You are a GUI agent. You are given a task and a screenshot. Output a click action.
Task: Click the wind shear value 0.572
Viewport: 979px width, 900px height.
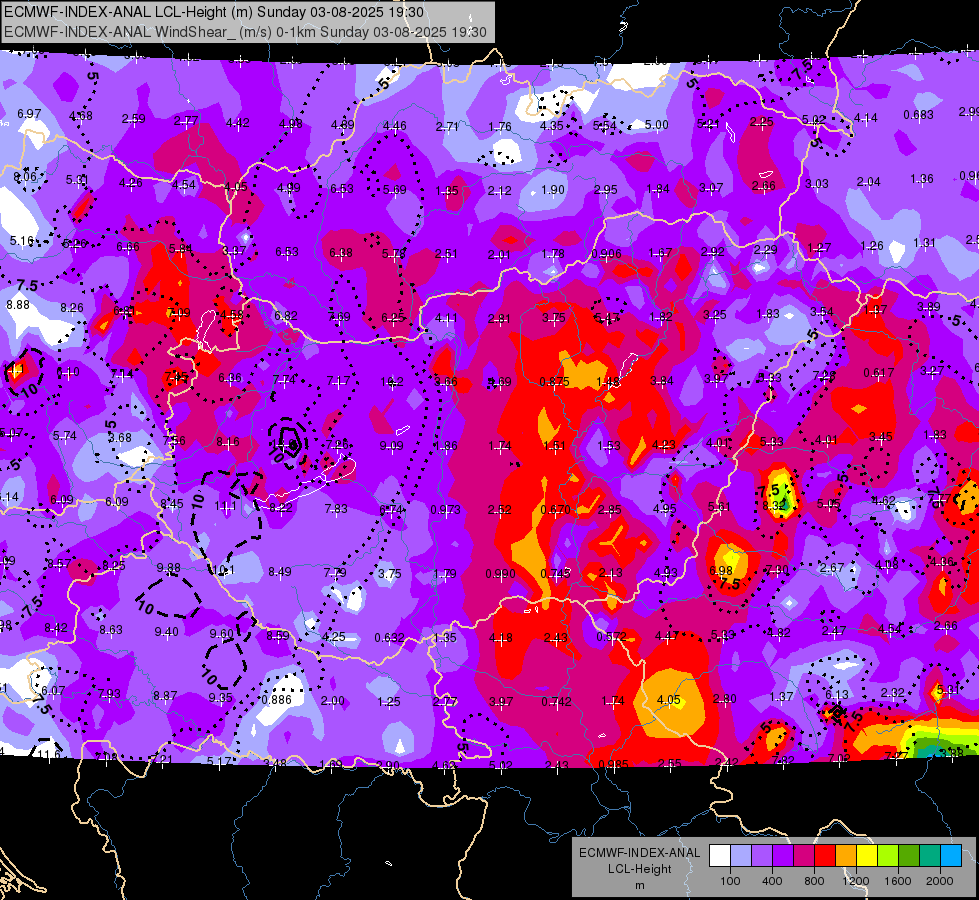pyautogui.click(x=611, y=637)
